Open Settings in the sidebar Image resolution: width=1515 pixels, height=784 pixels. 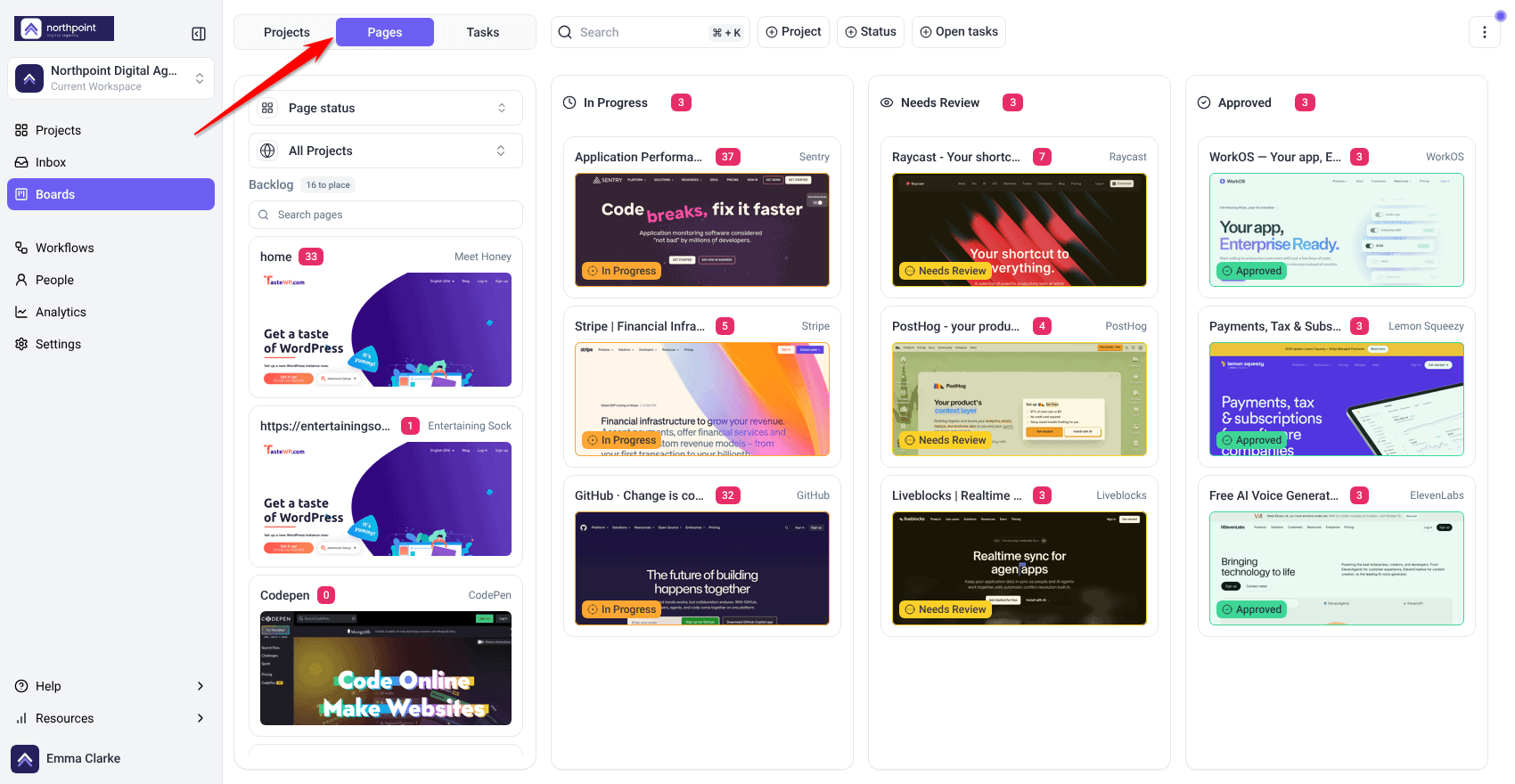[111, 344]
